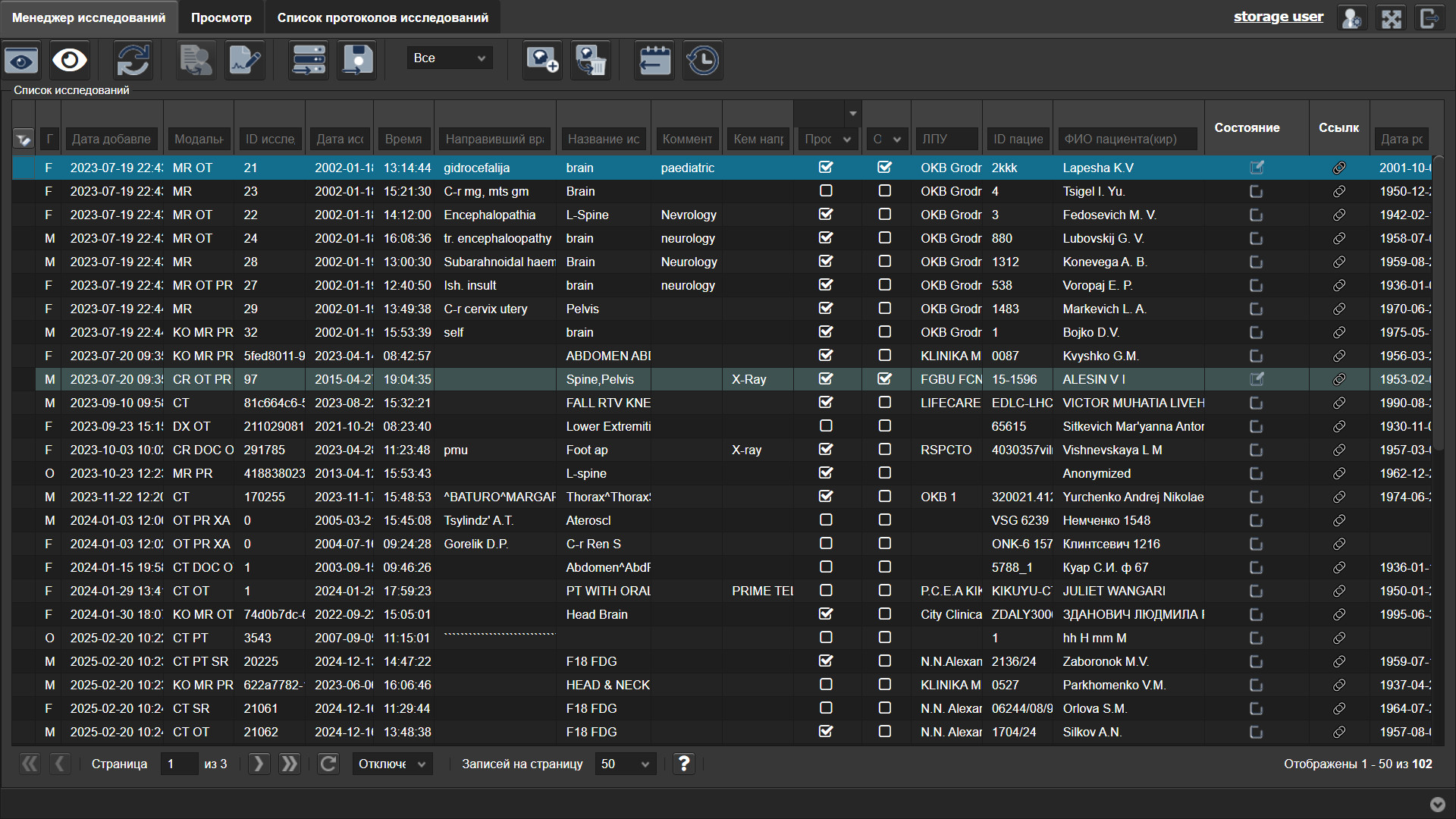
Task: Open the 'Отключе' auto-refresh dropdown
Action: pos(392,764)
